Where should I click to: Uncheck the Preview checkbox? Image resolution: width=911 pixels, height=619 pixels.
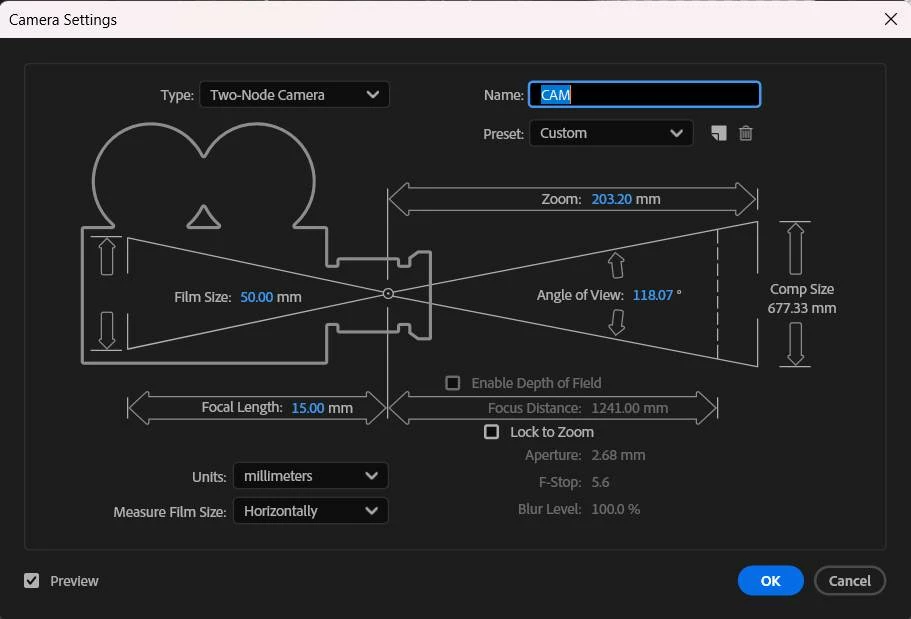click(x=31, y=581)
